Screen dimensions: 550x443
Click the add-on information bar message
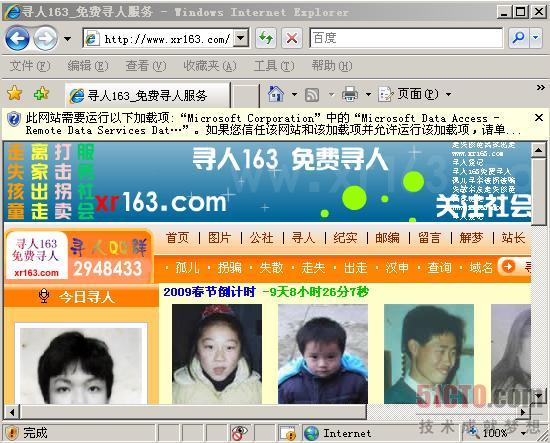274,124
